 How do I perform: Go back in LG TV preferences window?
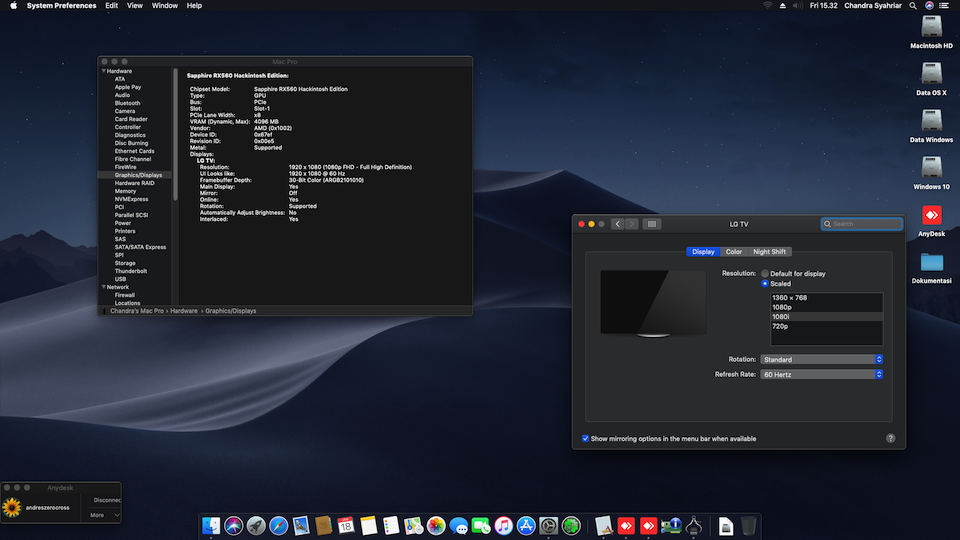tap(617, 224)
